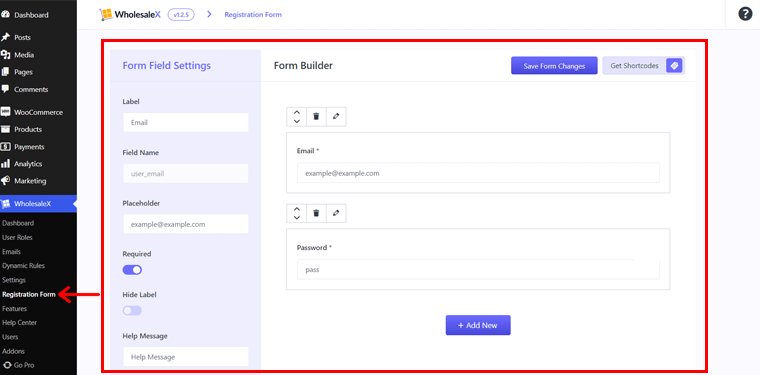Click the Add New button
760x375 pixels.
[478, 325]
